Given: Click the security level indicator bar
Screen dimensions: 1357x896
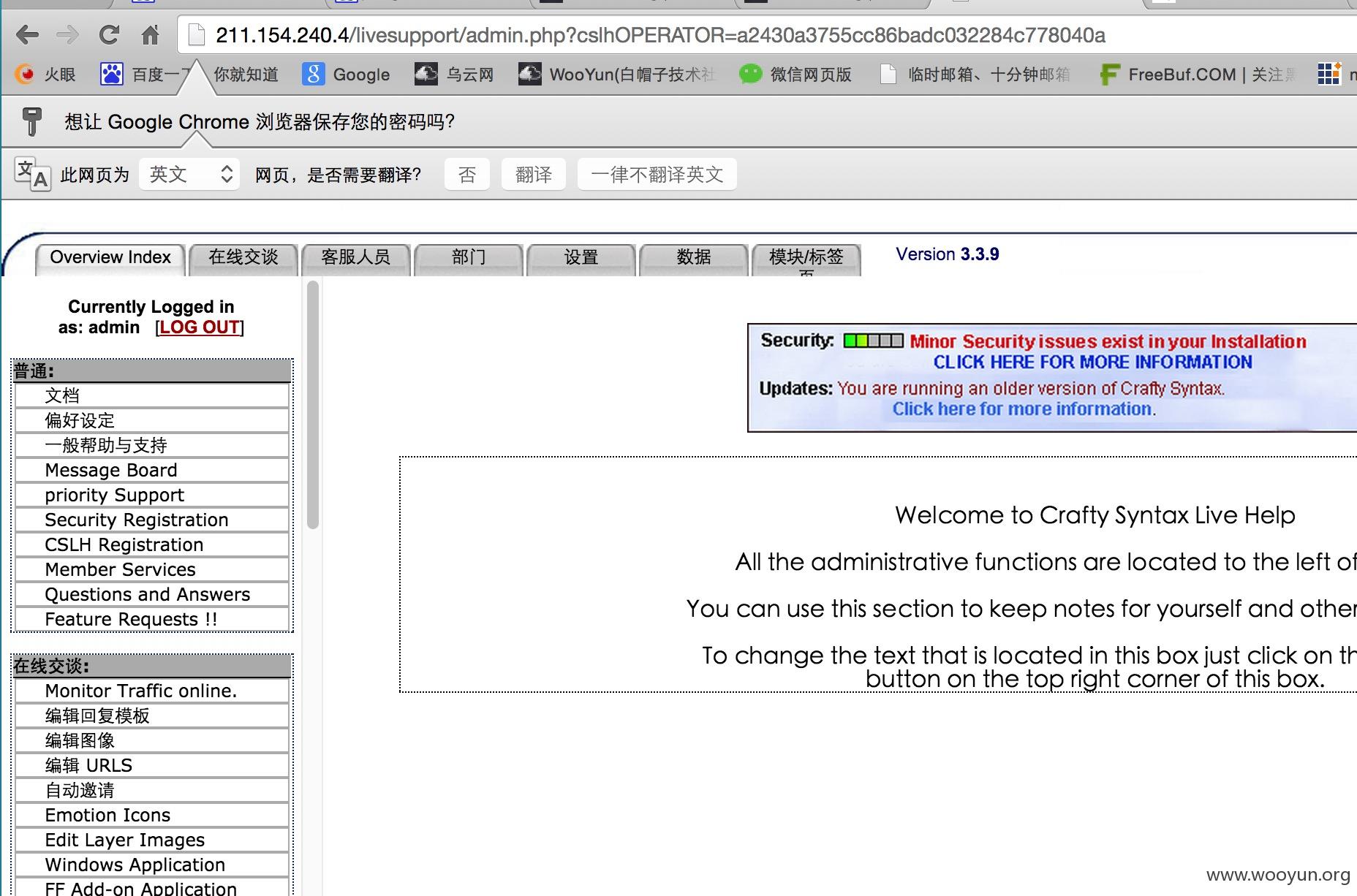Looking at the screenshot, I should click(873, 341).
